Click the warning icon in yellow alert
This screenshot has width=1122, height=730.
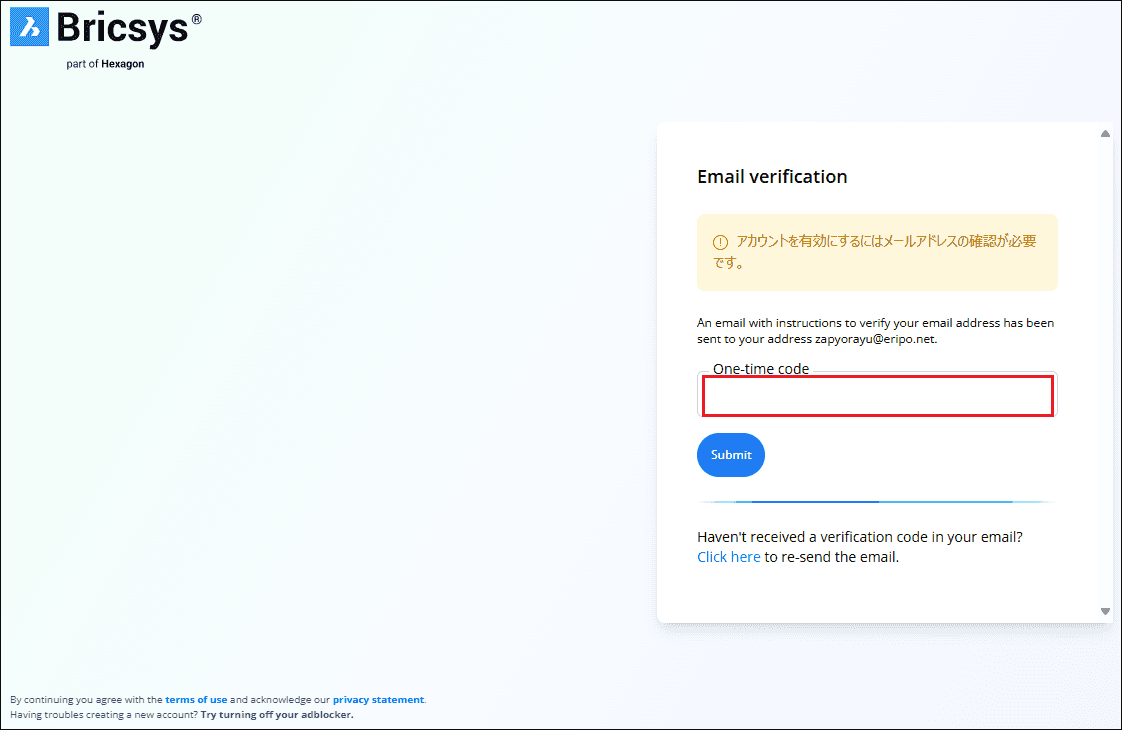[x=720, y=242]
